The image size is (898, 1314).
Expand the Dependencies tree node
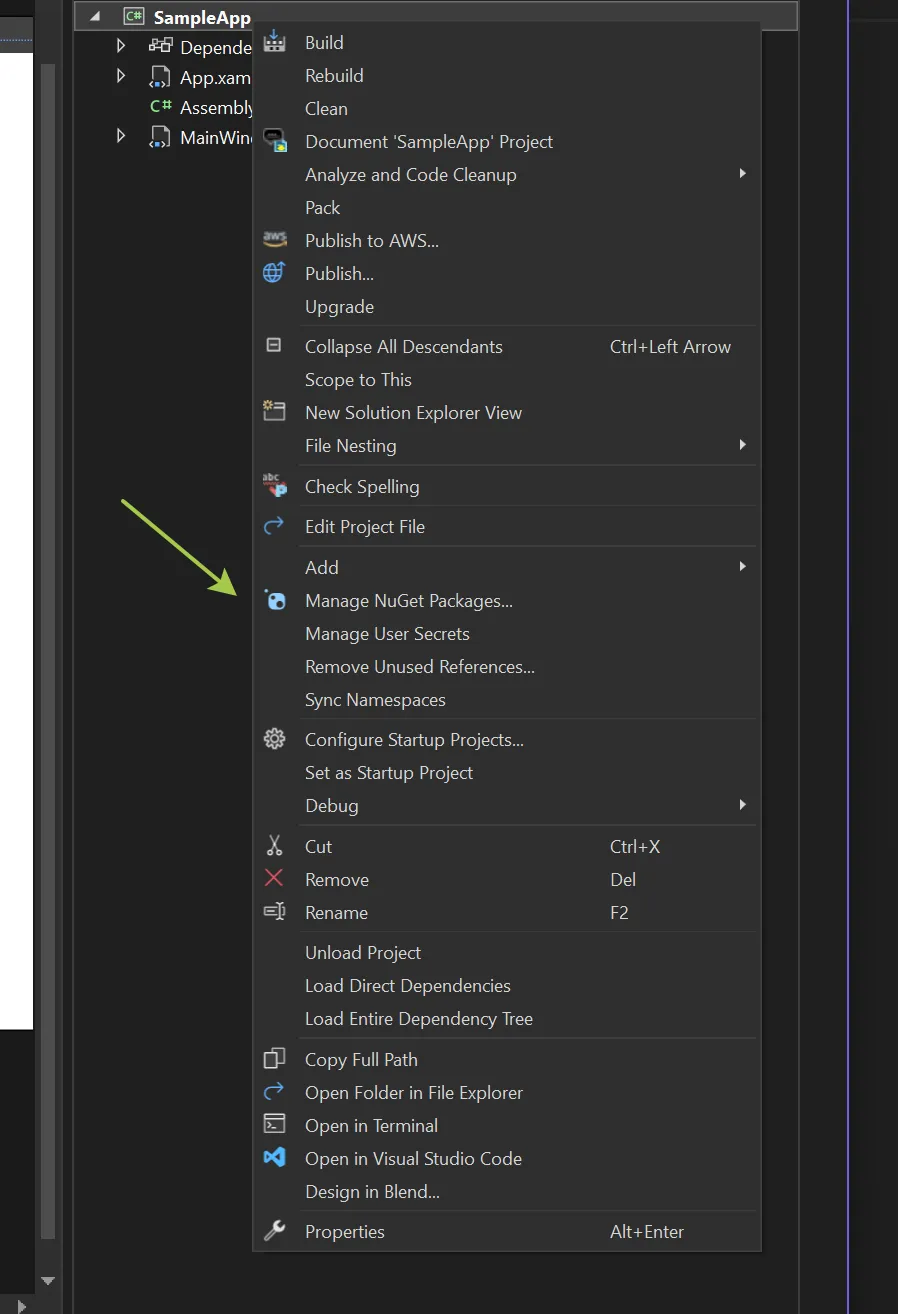point(120,45)
